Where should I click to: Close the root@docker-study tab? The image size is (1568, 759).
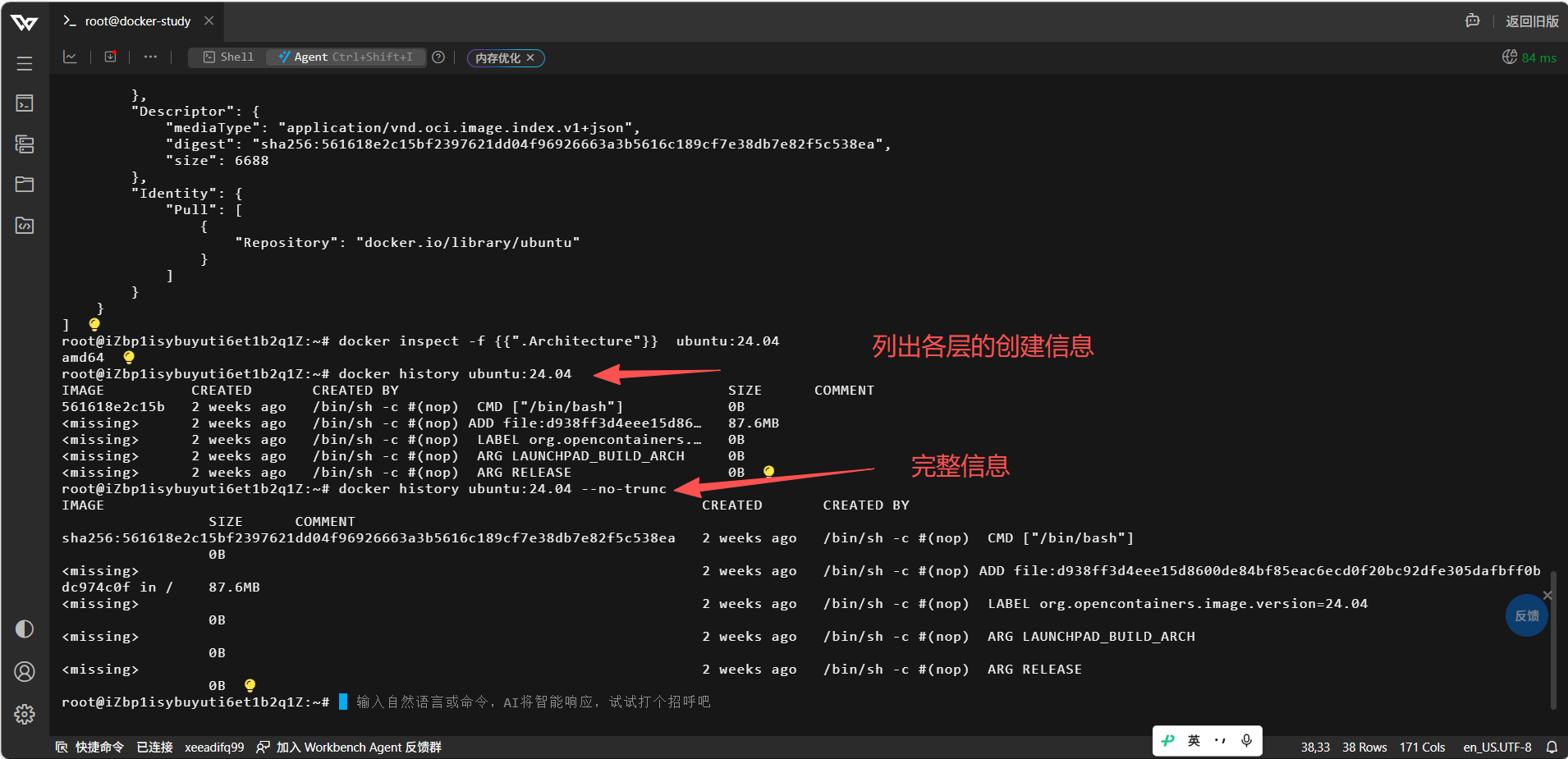pos(209,21)
